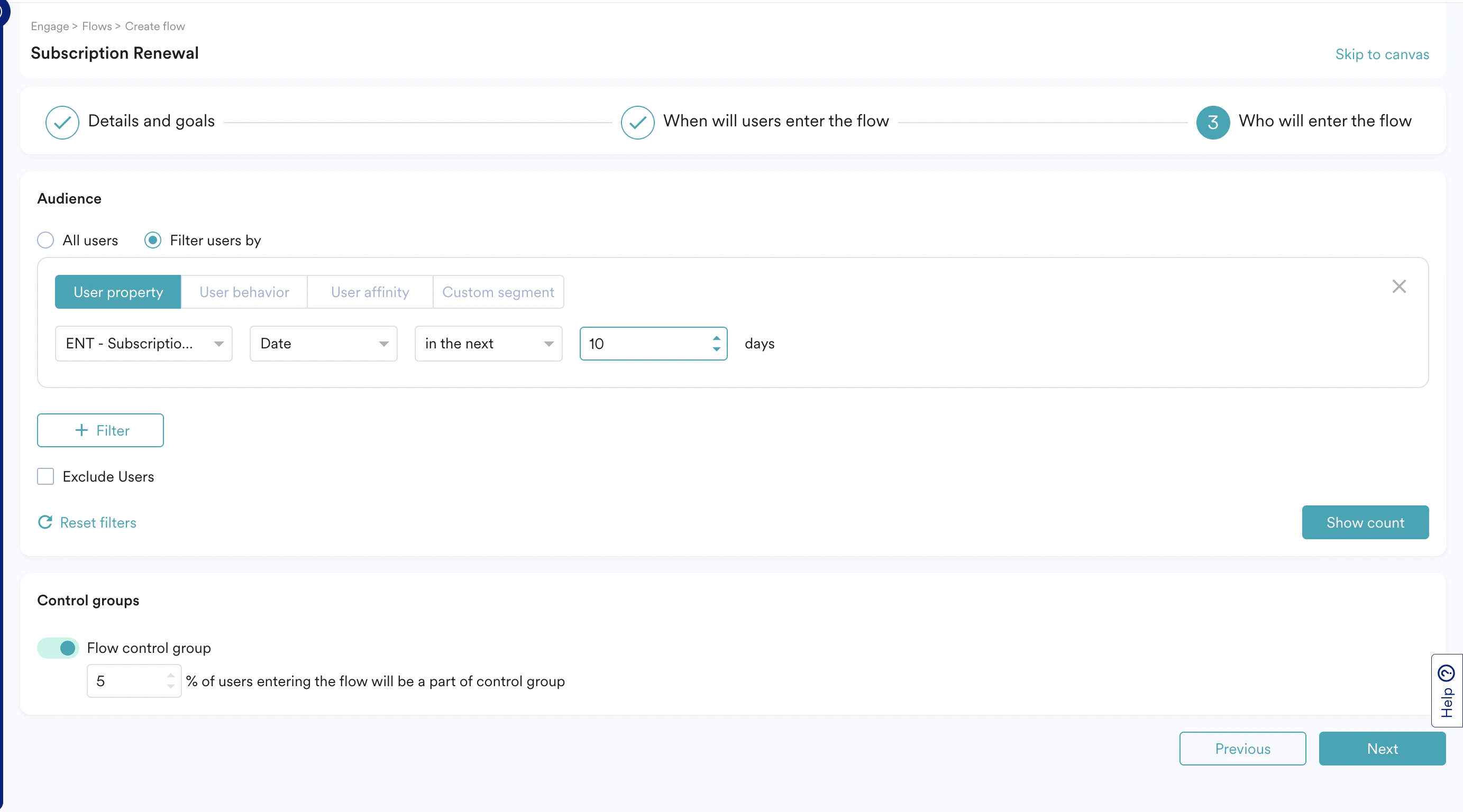Click the When will users enter checkmark icon

point(637,122)
